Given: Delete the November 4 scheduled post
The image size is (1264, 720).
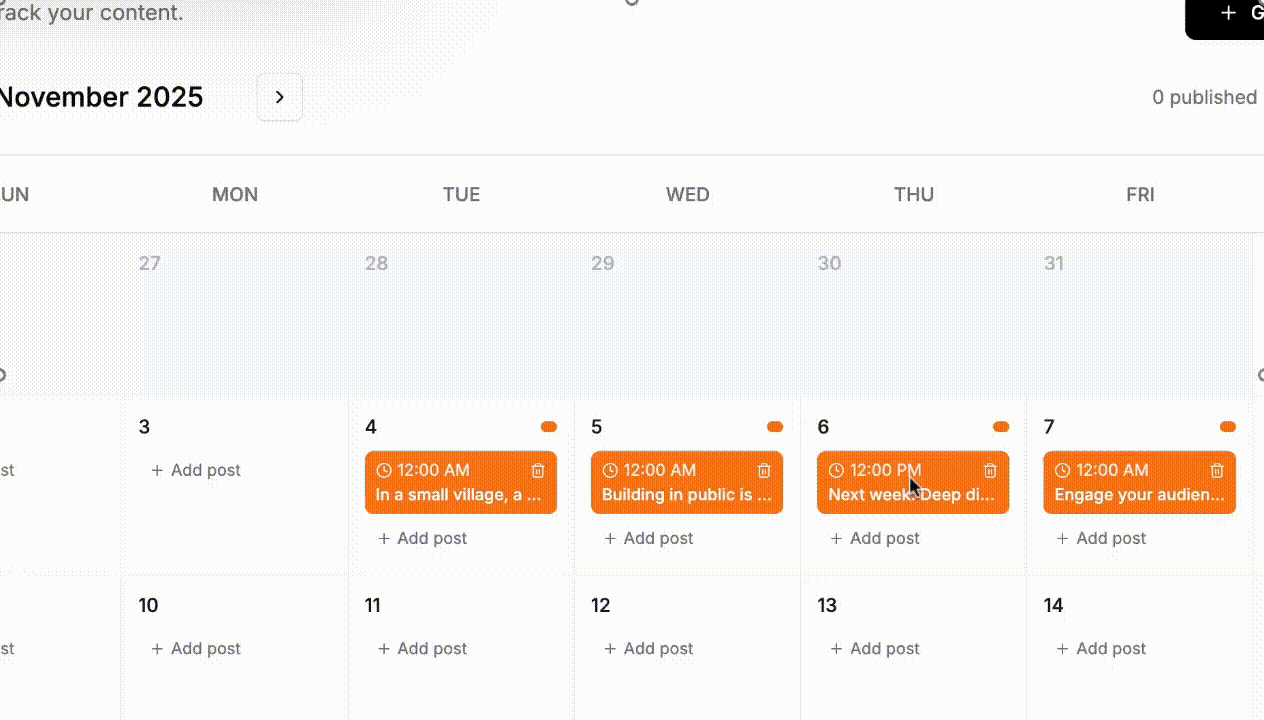Looking at the screenshot, I should coord(538,470).
